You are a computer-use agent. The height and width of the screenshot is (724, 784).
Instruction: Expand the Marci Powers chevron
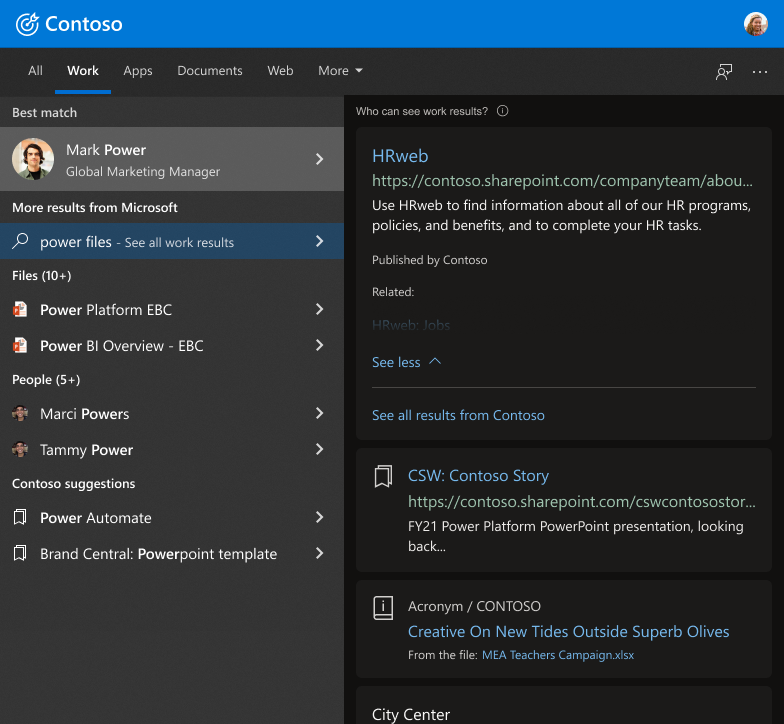[320, 414]
